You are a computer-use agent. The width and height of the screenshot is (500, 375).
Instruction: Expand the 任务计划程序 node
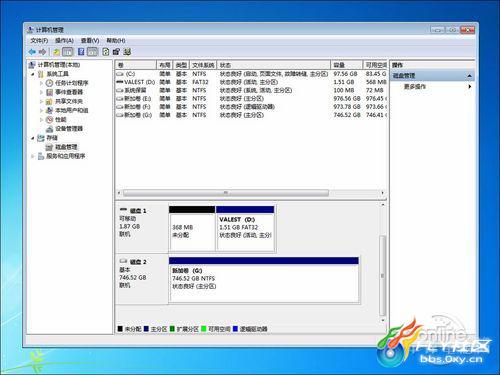tap(41, 83)
